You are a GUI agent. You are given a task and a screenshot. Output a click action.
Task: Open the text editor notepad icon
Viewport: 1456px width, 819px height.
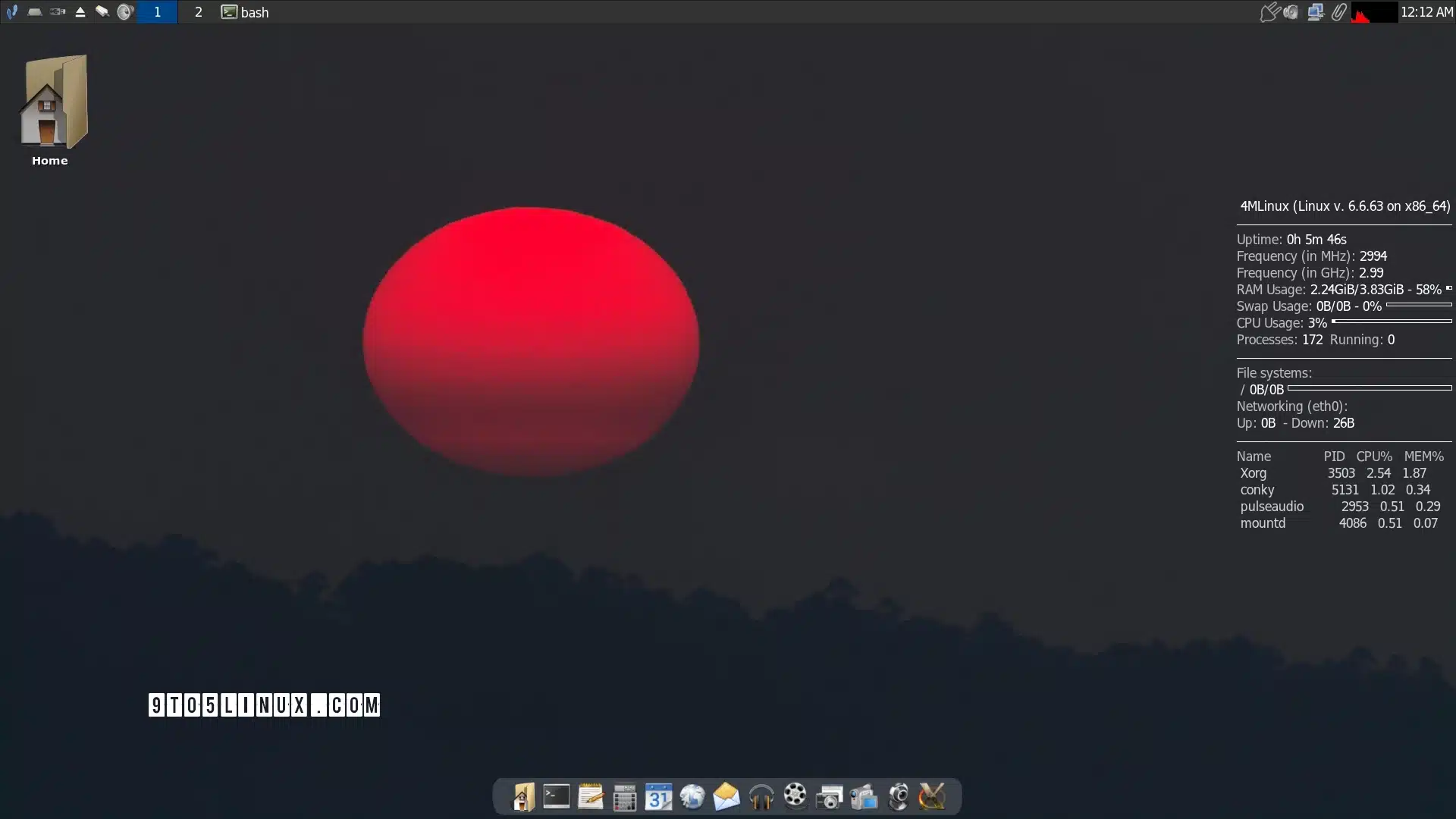590,796
